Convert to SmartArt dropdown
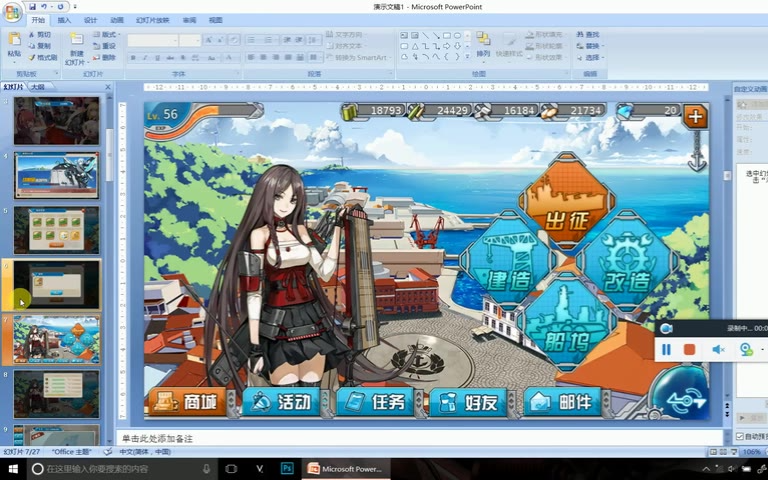The width and height of the screenshot is (768, 480). (358, 57)
